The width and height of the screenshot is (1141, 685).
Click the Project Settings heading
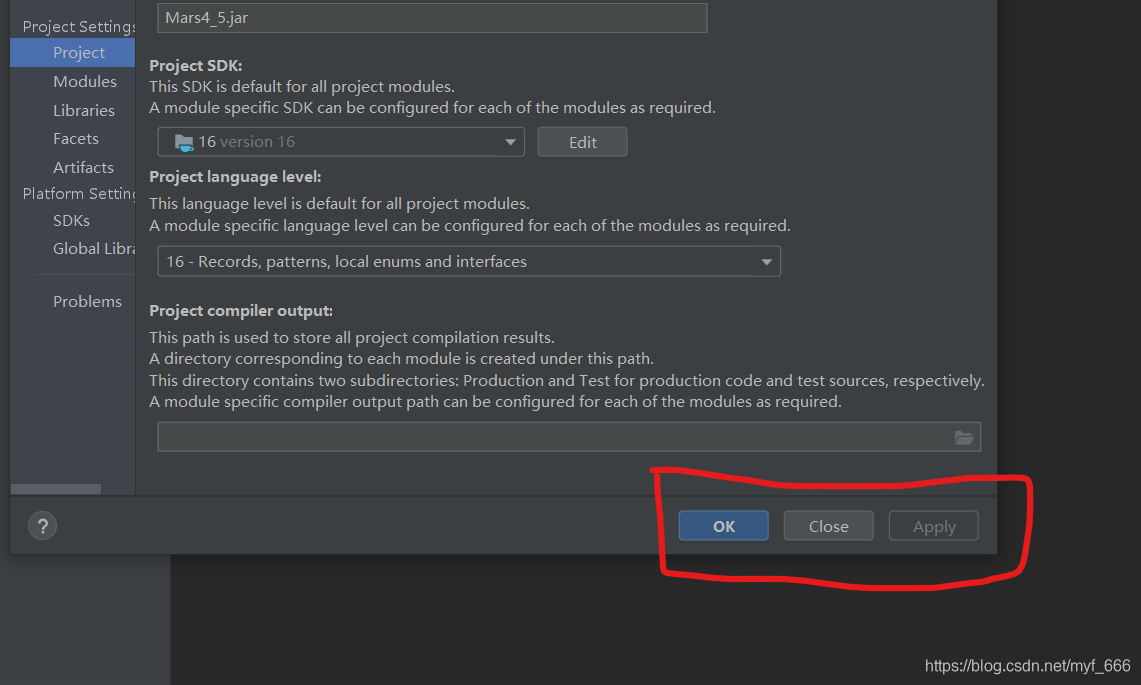click(x=79, y=27)
